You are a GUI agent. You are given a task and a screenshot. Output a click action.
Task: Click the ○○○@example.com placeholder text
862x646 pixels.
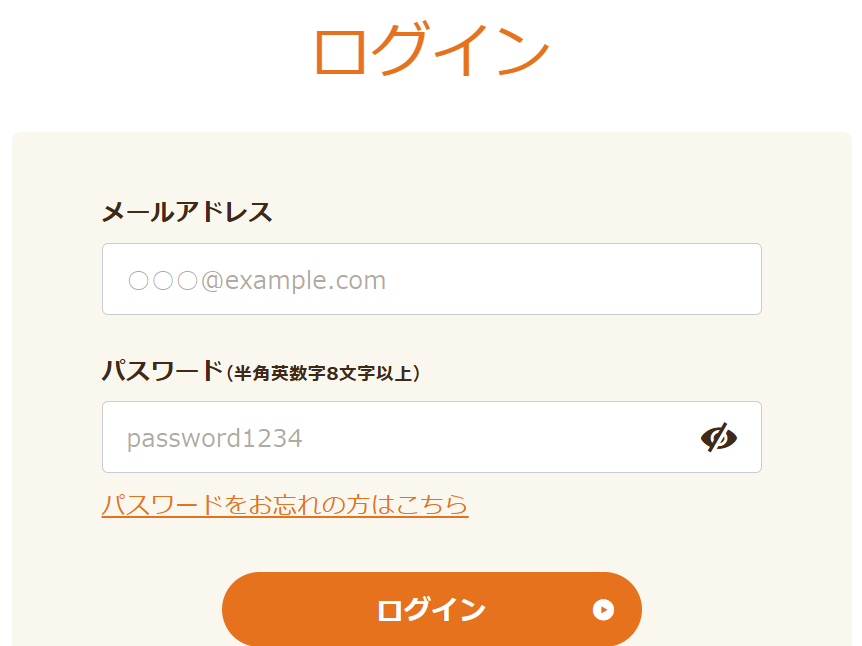click(x=257, y=280)
